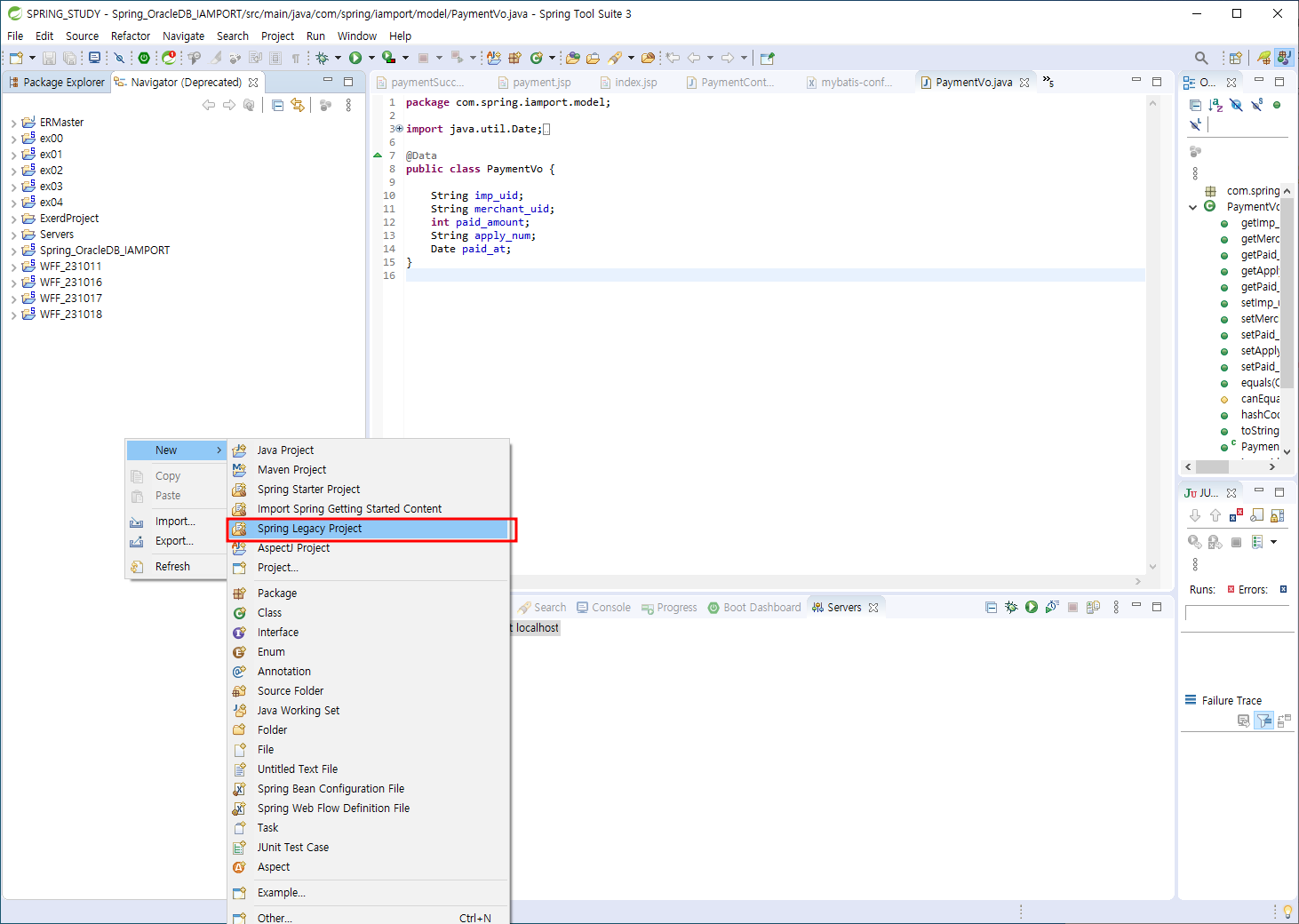Toggle Link with Editor in Navigator

298,105
